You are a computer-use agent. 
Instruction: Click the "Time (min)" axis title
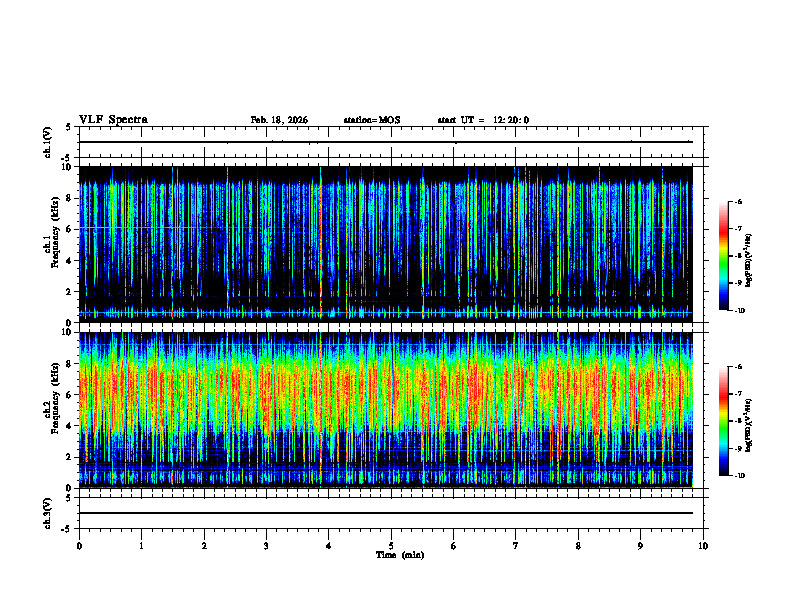point(400,555)
